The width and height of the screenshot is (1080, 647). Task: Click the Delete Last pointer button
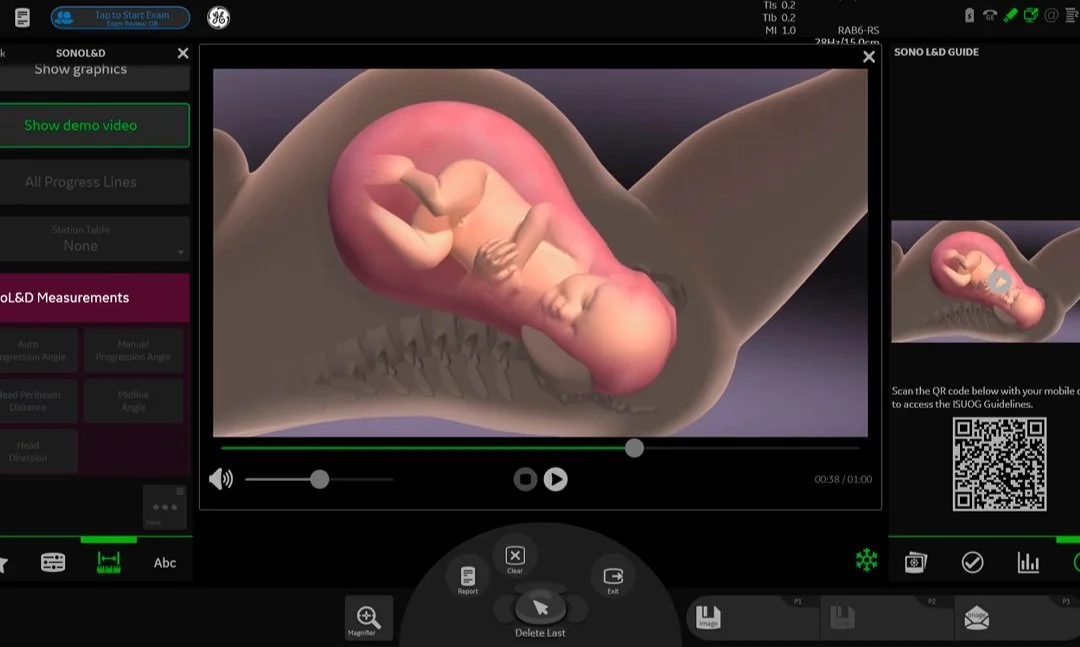point(541,608)
